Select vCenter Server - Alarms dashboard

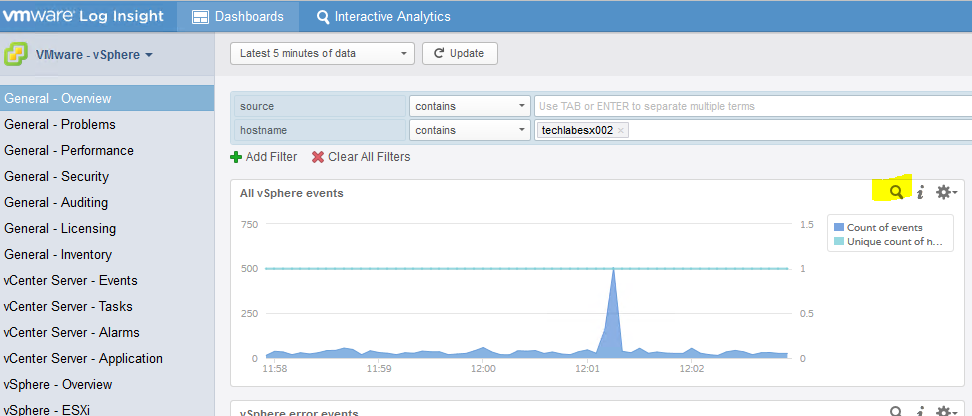pos(107,333)
